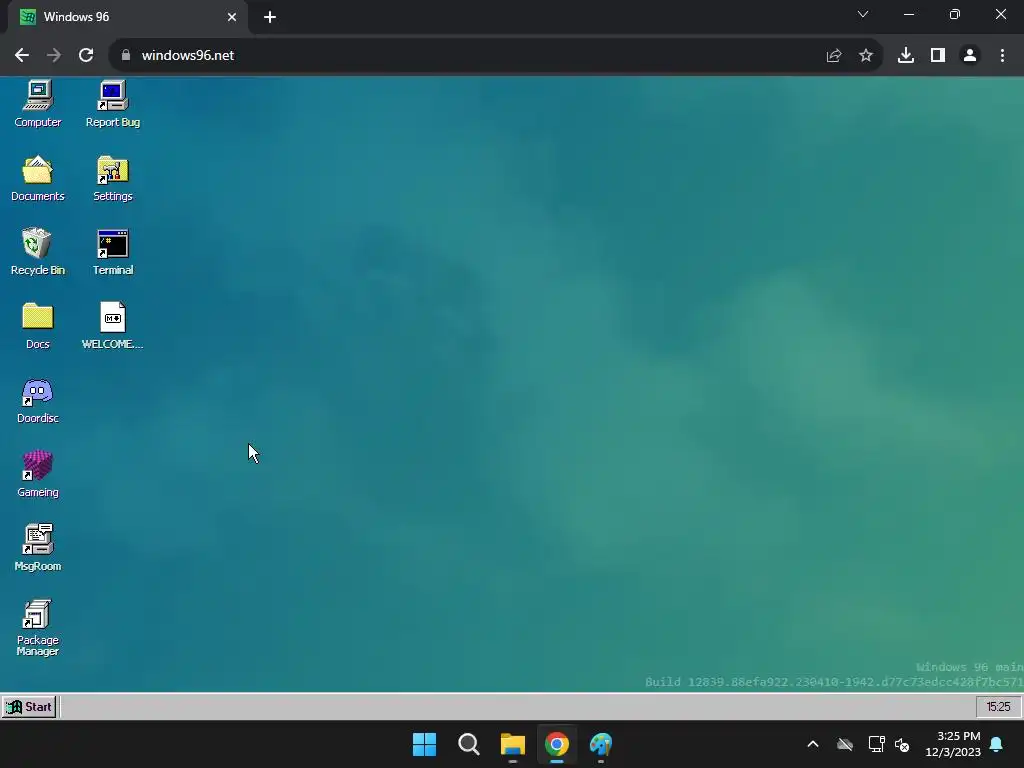Viewport: 1024px width, 768px height.
Task: Click the browser forward arrow
Action: click(x=54, y=56)
